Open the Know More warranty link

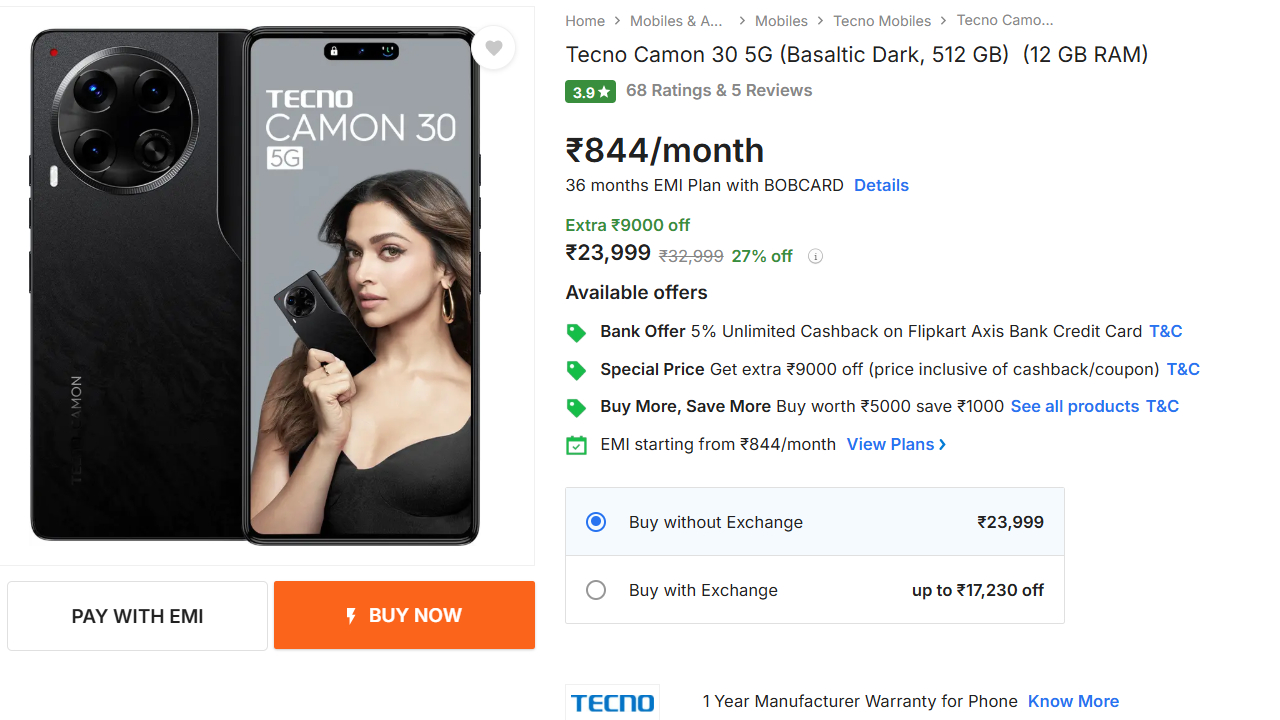(x=1073, y=701)
